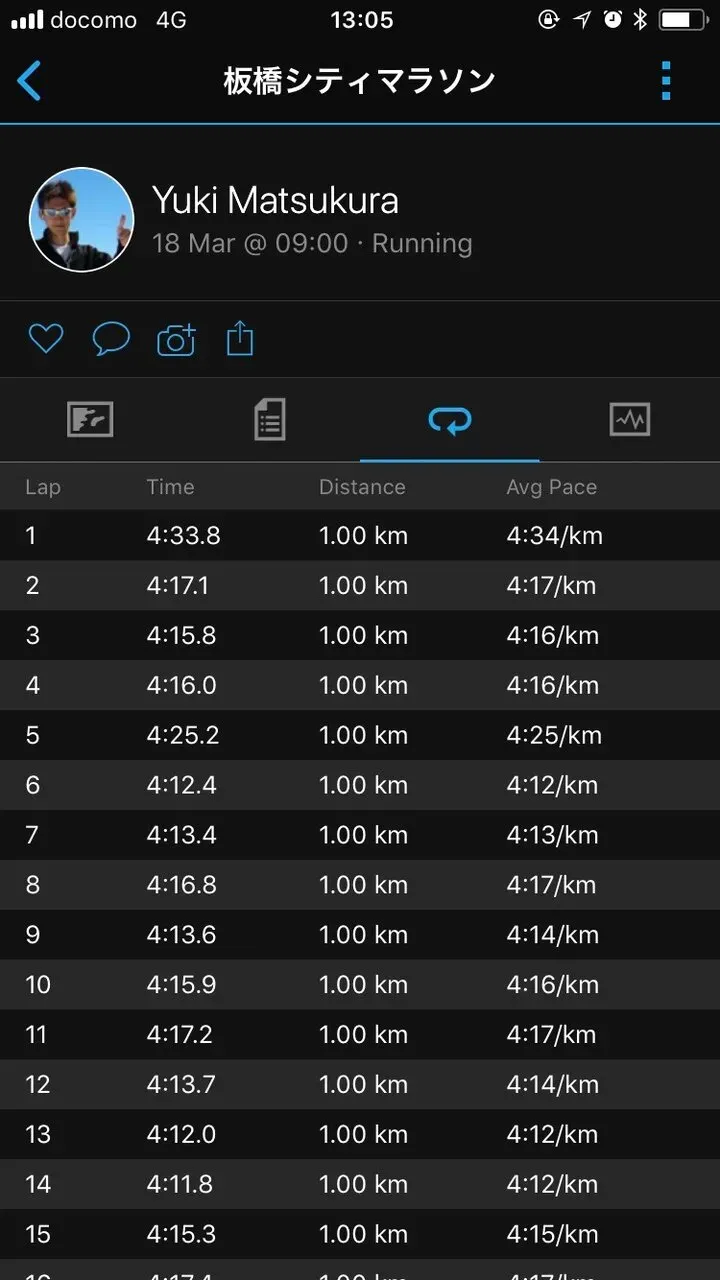Open Yuki Matsukura profile name link
This screenshot has width=720, height=1280.
point(275,201)
